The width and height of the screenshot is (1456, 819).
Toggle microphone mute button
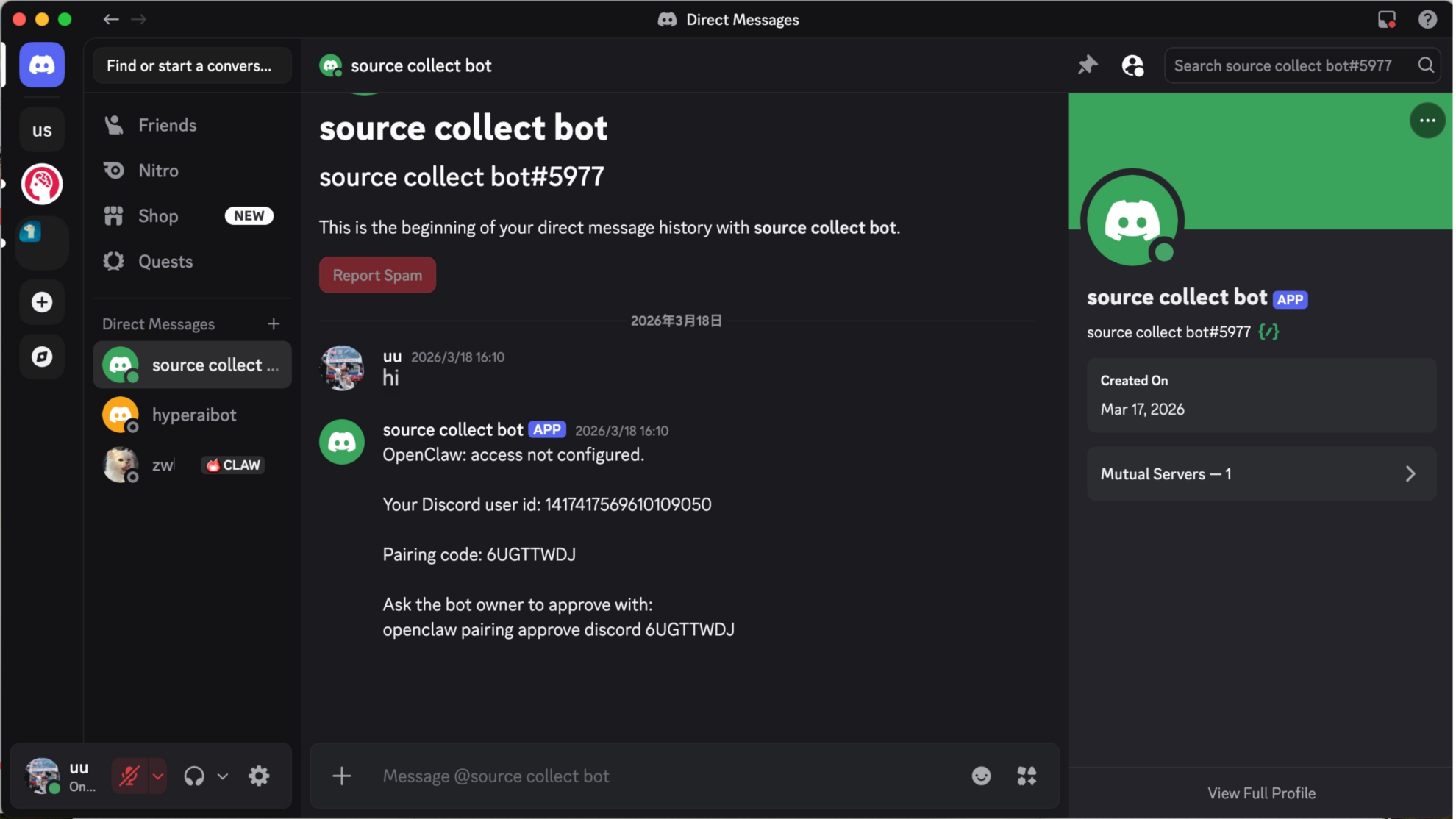pyautogui.click(x=129, y=776)
